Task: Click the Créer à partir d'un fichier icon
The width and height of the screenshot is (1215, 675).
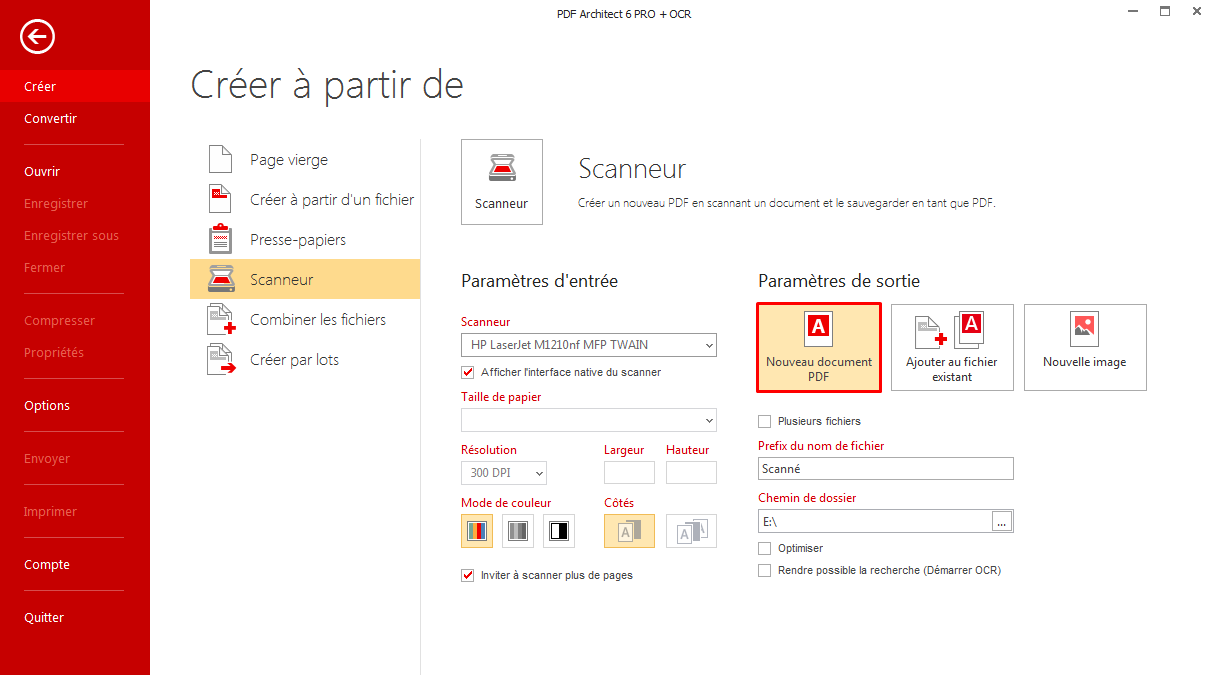Action: [x=220, y=200]
